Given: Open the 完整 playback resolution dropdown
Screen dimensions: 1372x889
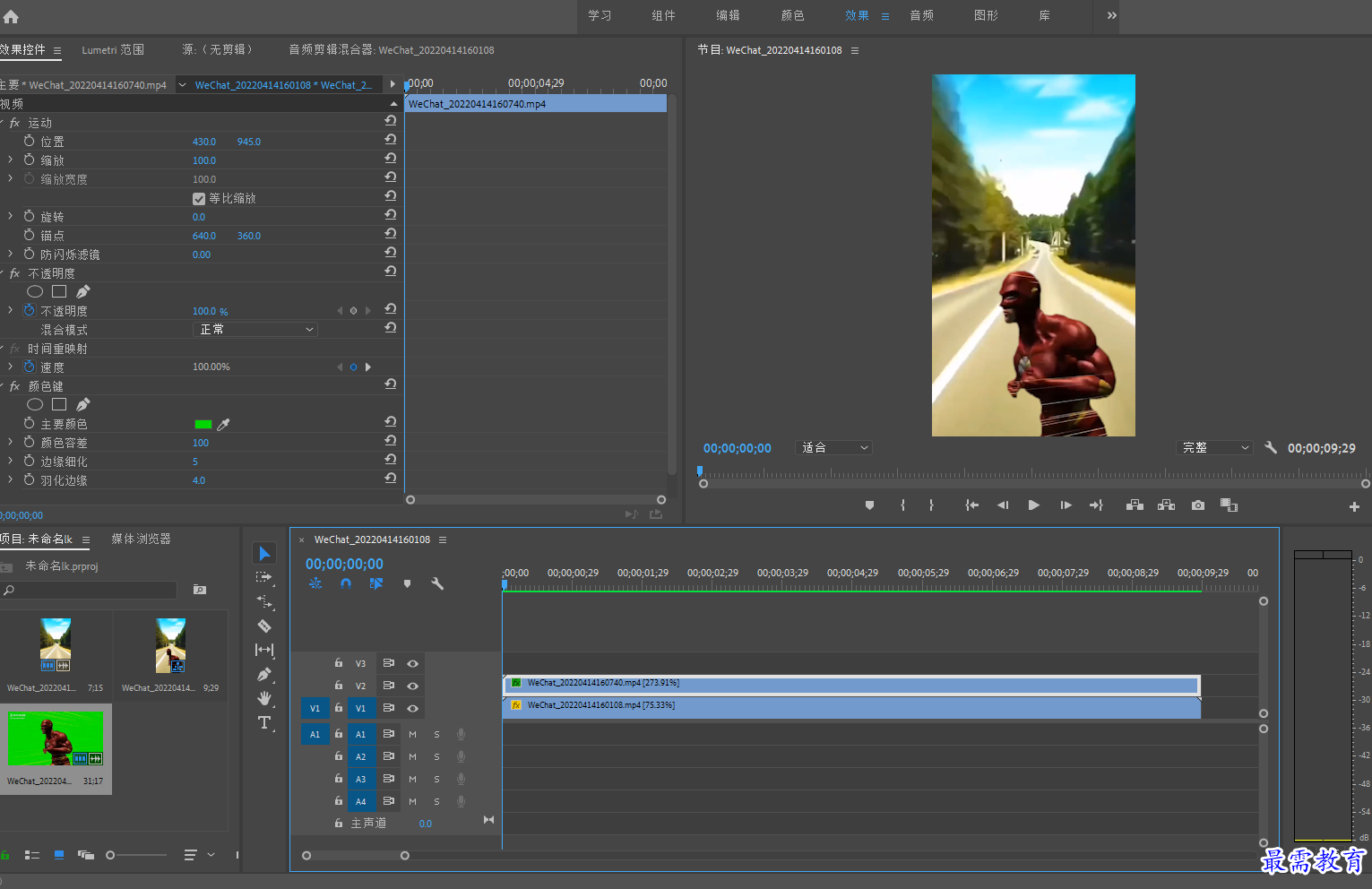Looking at the screenshot, I should (1214, 447).
